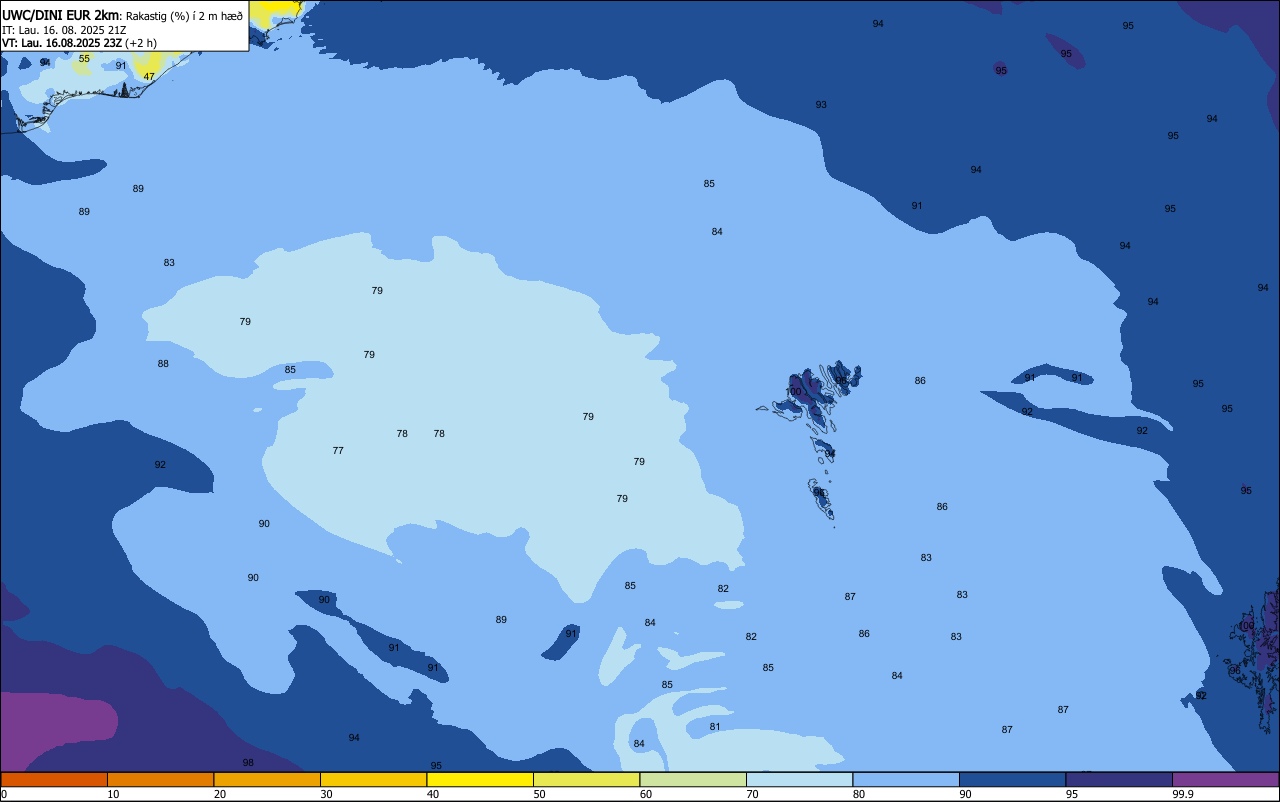Viewport: 1280px width, 802px height.
Task: Select the 10–20 orange legend color segment
Action: [160, 779]
